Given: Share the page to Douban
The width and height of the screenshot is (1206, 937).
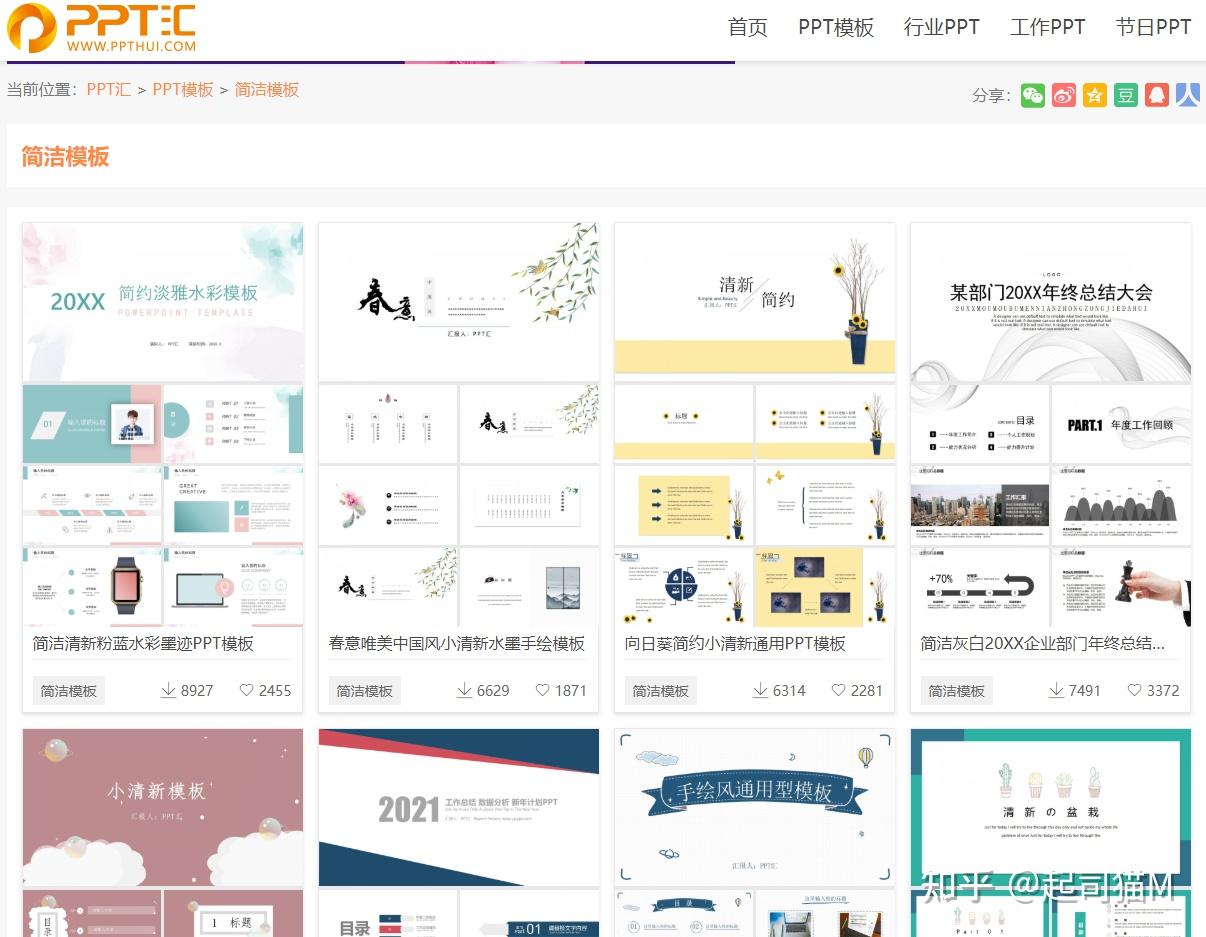Looking at the screenshot, I should (x=1125, y=95).
